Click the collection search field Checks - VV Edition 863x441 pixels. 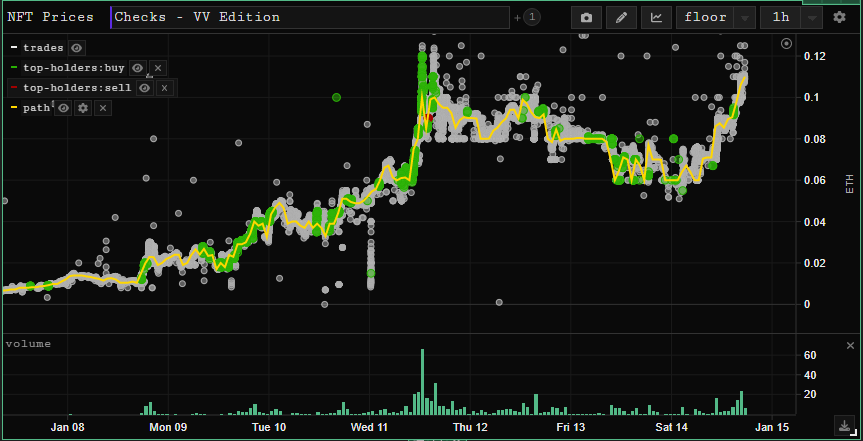click(x=311, y=17)
